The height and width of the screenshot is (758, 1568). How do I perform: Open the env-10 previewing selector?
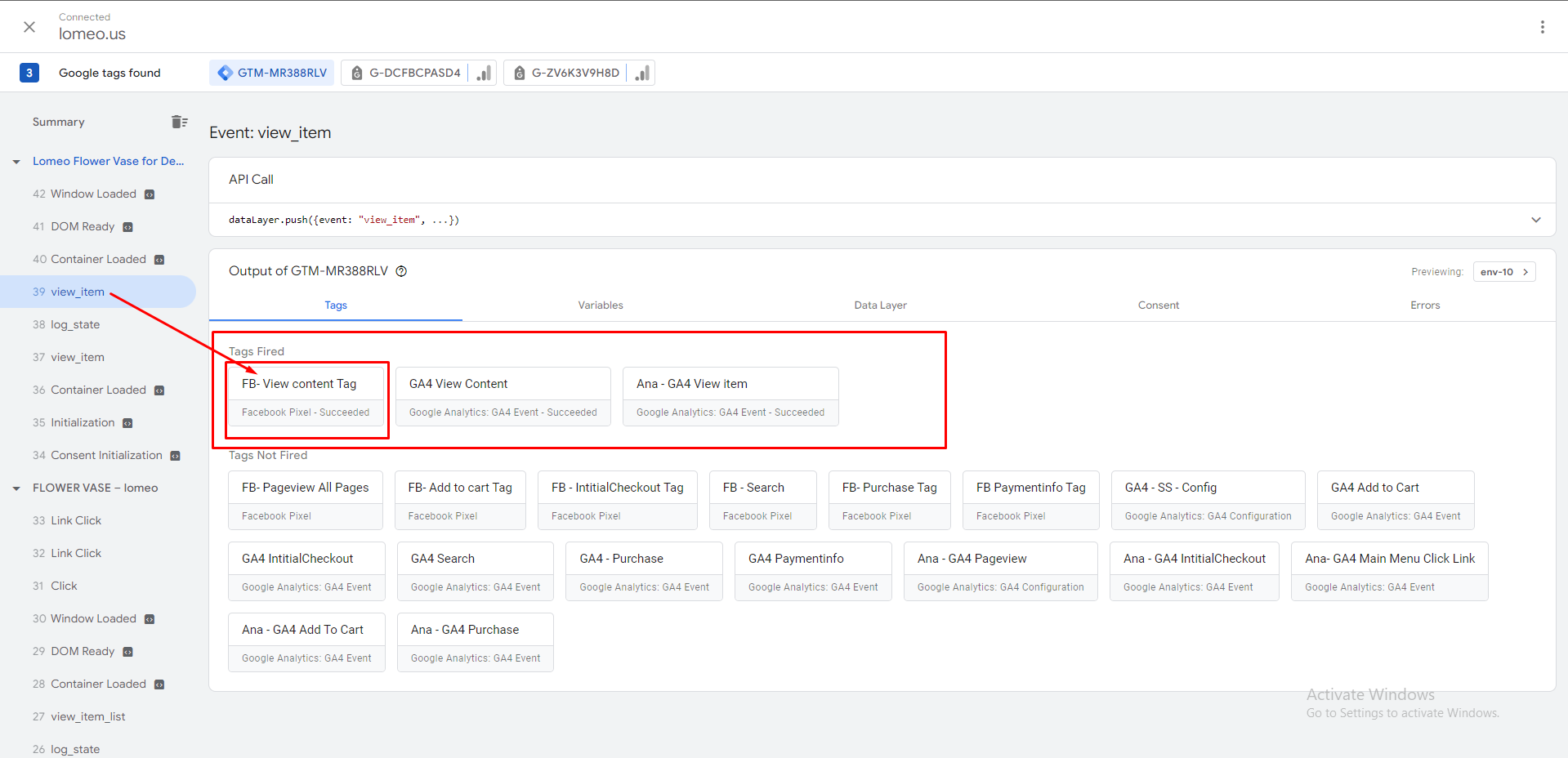1503,272
